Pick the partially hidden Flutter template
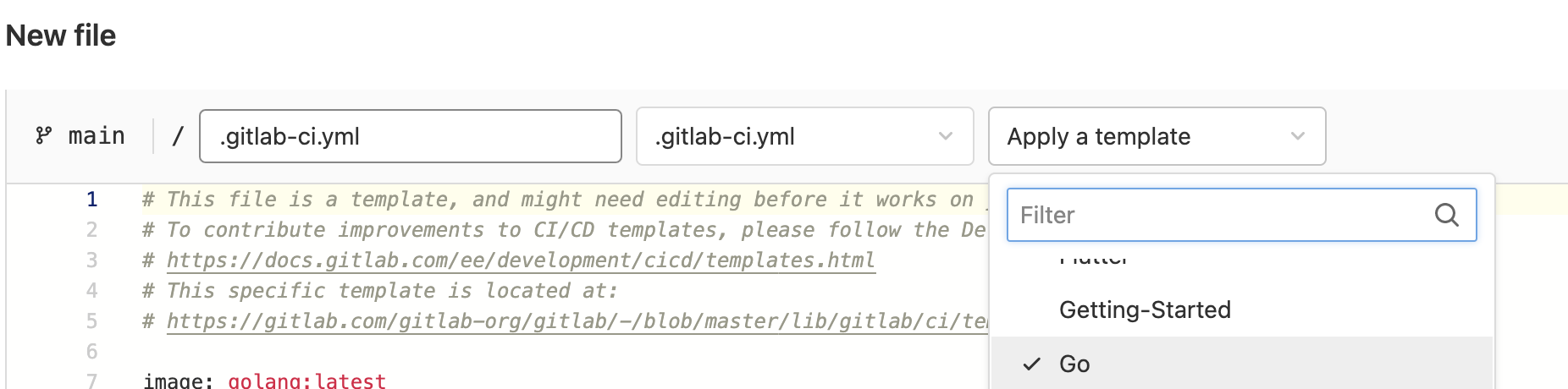Image resolution: width=1568 pixels, height=389 pixels. point(1093,259)
